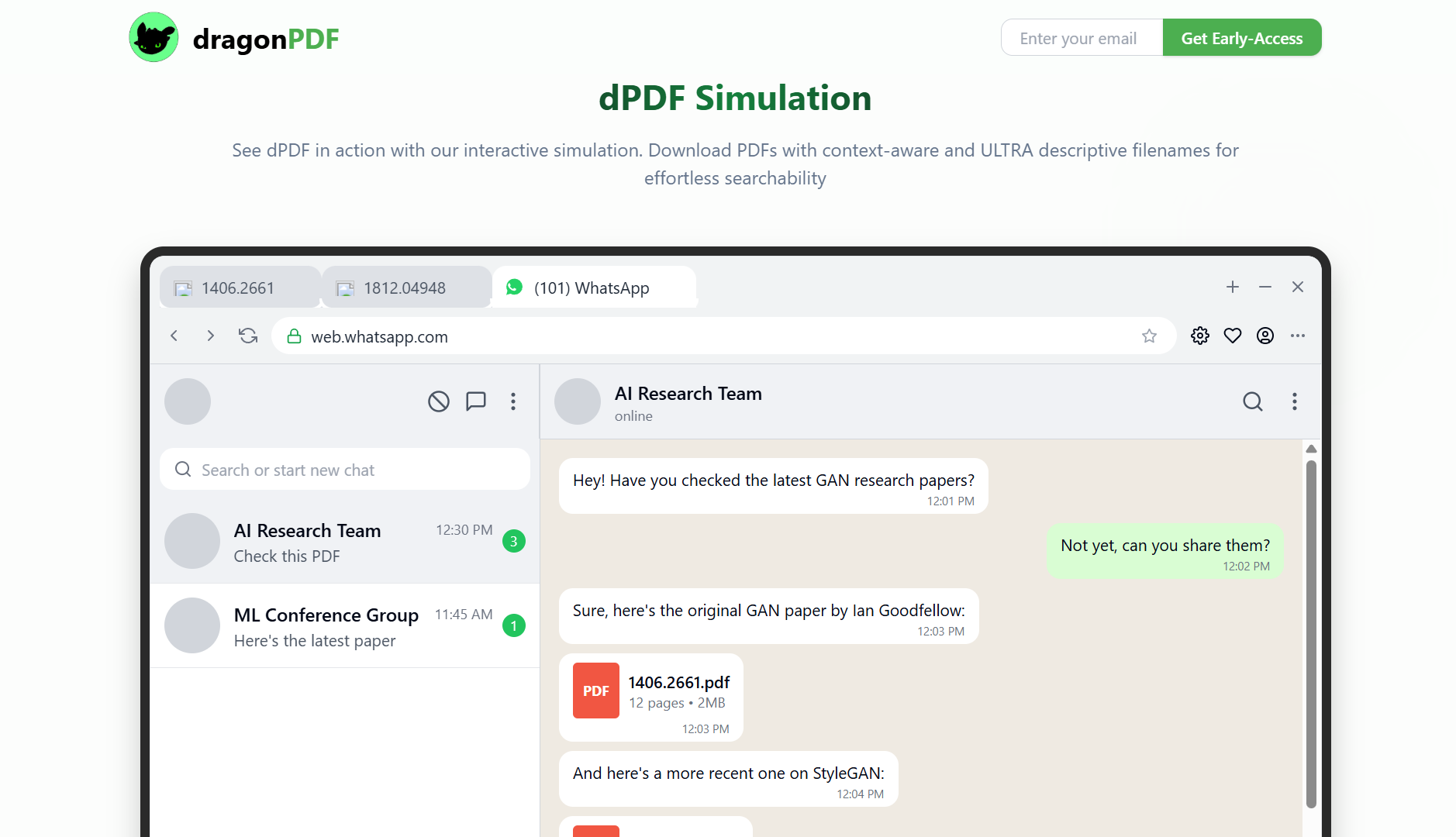The width and height of the screenshot is (1456, 837).
Task: Click the 12:30 PM timestamp in chat list
Action: click(x=464, y=530)
